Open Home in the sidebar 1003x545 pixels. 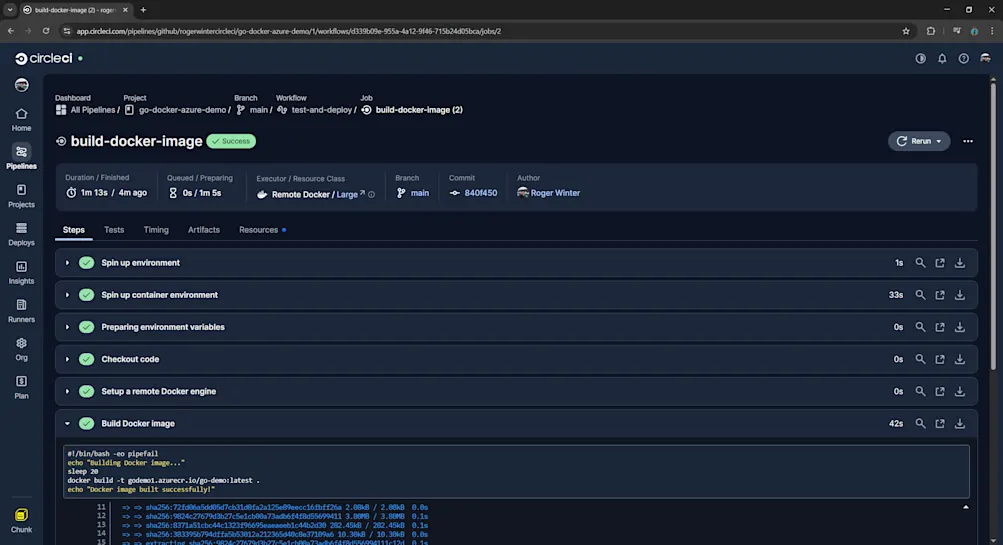(x=21, y=120)
